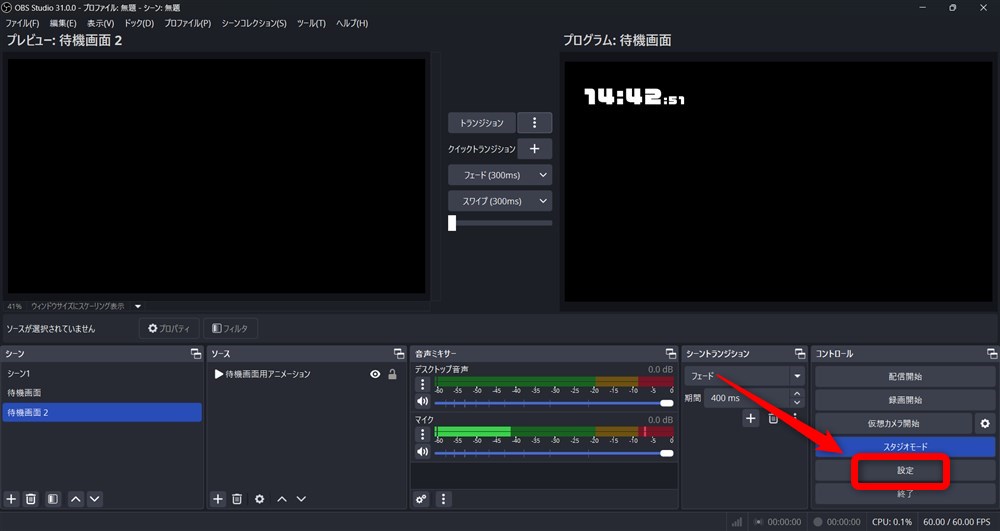Click 終了 exit button
The image size is (1000, 531).
905,493
